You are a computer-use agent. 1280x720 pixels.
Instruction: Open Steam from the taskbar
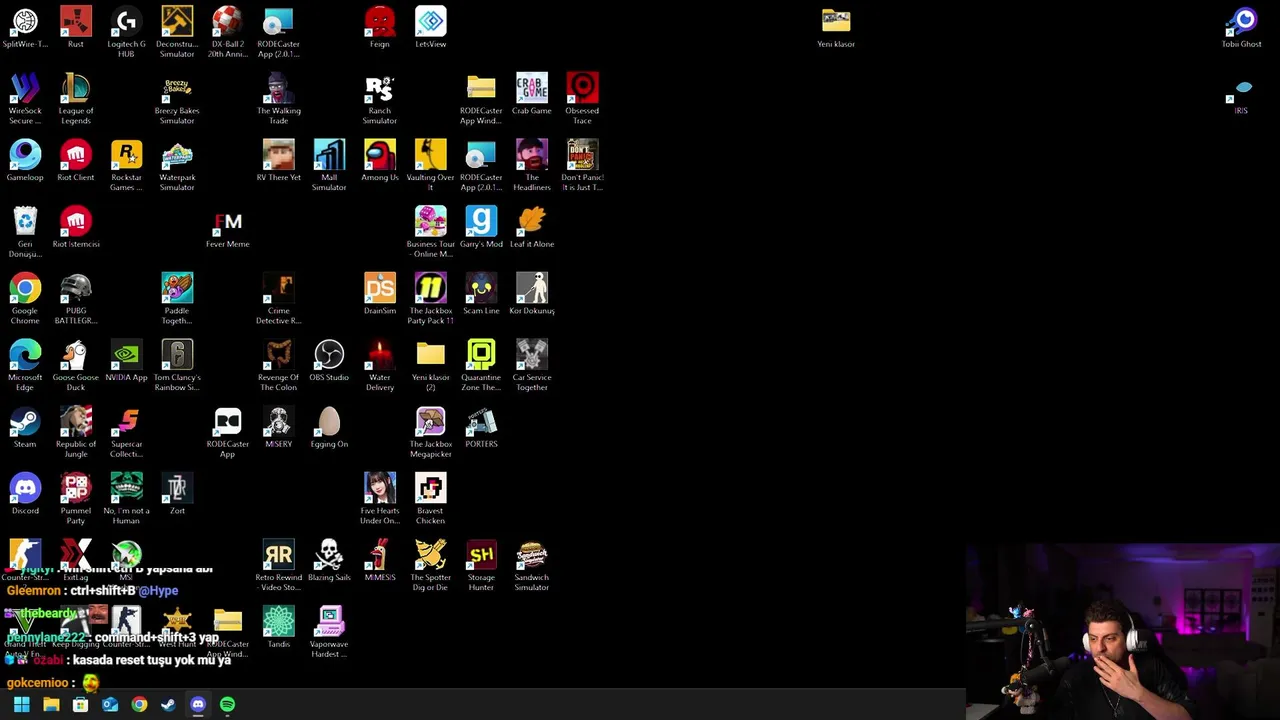[x=168, y=705]
